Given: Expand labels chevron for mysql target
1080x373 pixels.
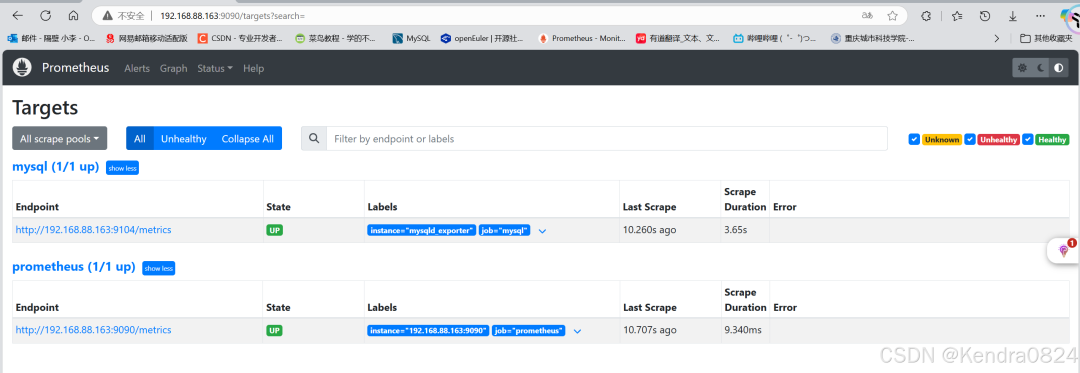Looking at the screenshot, I should tap(542, 231).
